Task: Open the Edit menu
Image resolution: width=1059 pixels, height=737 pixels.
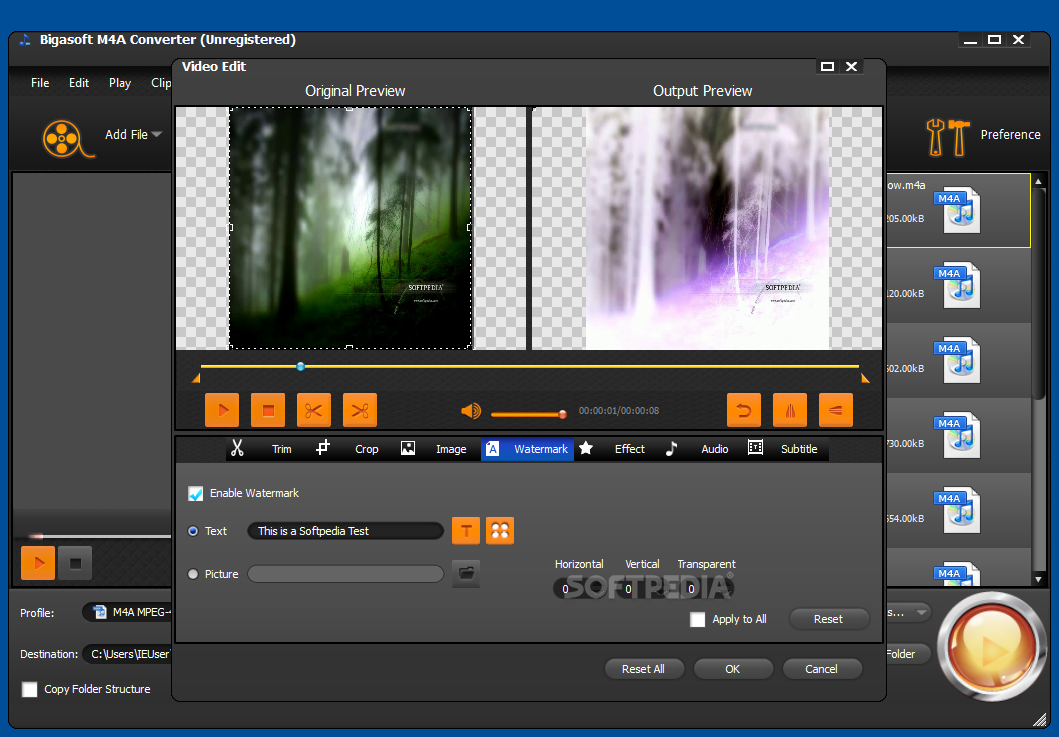Action: click(x=79, y=82)
